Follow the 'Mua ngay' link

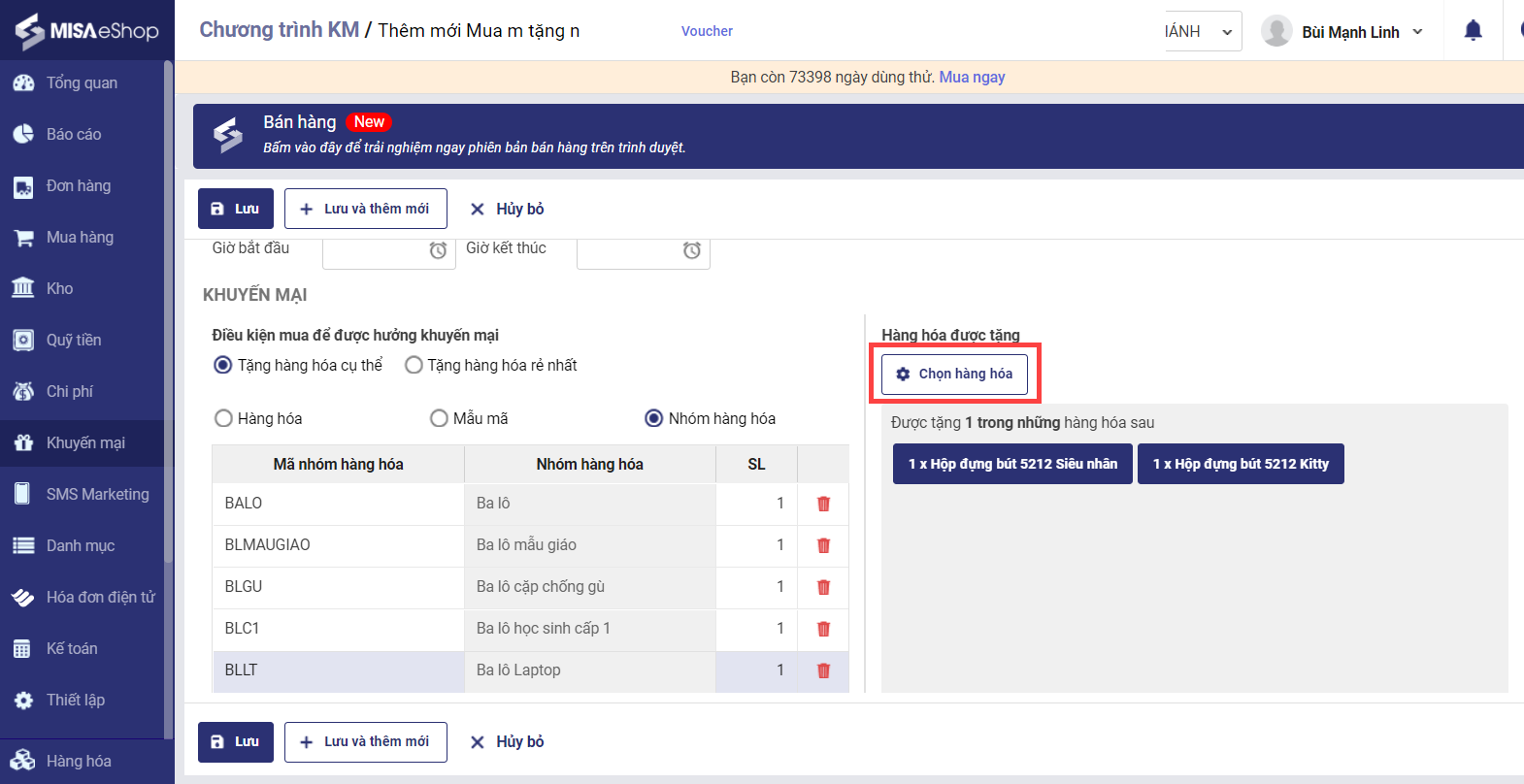tap(972, 77)
